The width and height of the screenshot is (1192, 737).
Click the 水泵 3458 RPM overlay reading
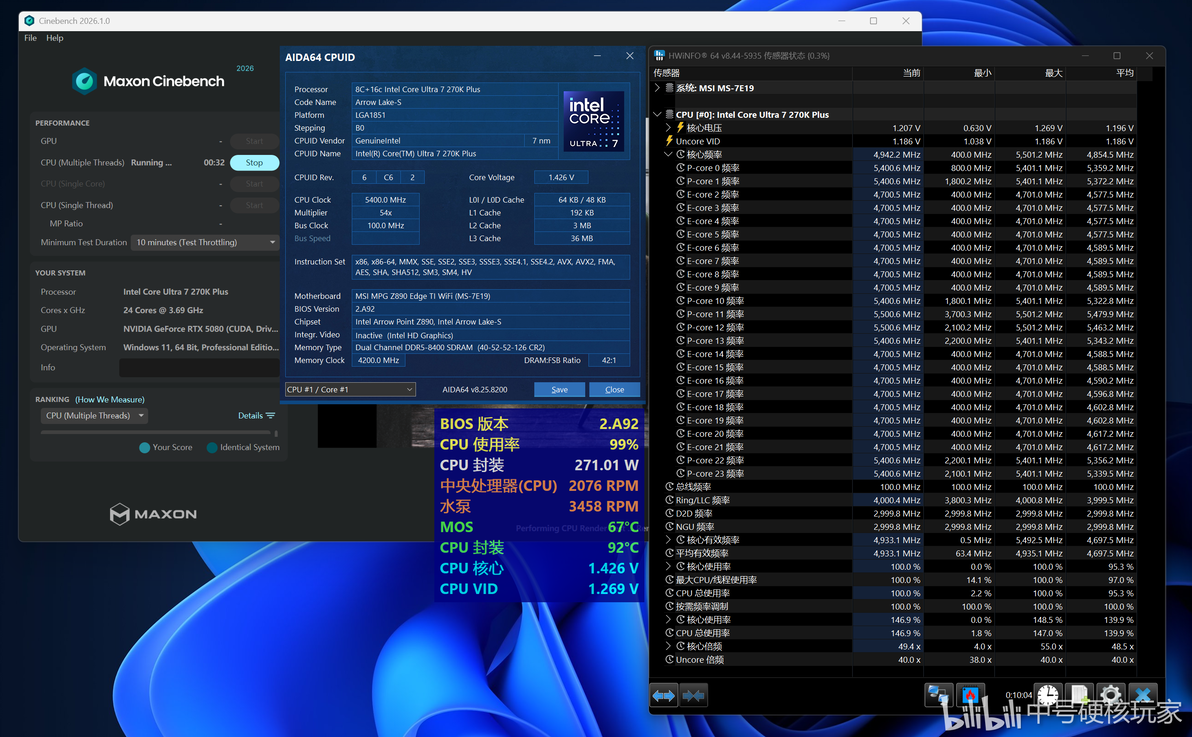click(539, 507)
